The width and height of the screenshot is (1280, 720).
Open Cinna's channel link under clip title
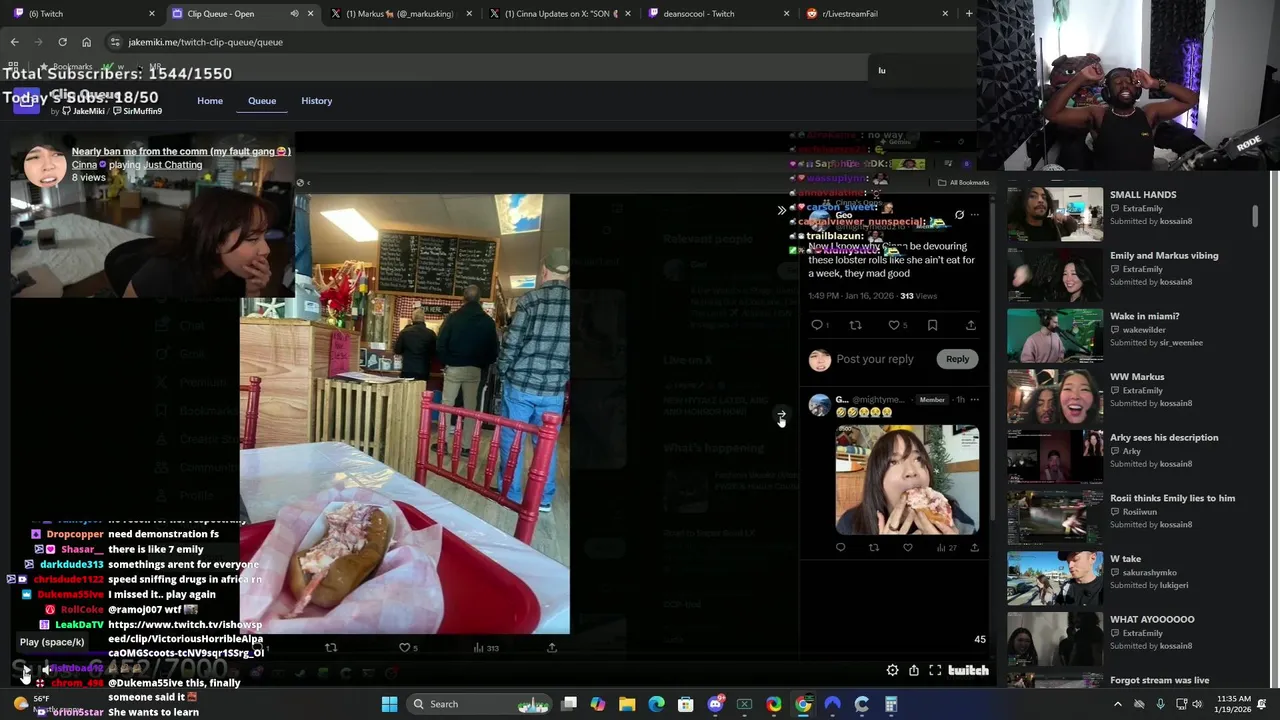coord(84,165)
